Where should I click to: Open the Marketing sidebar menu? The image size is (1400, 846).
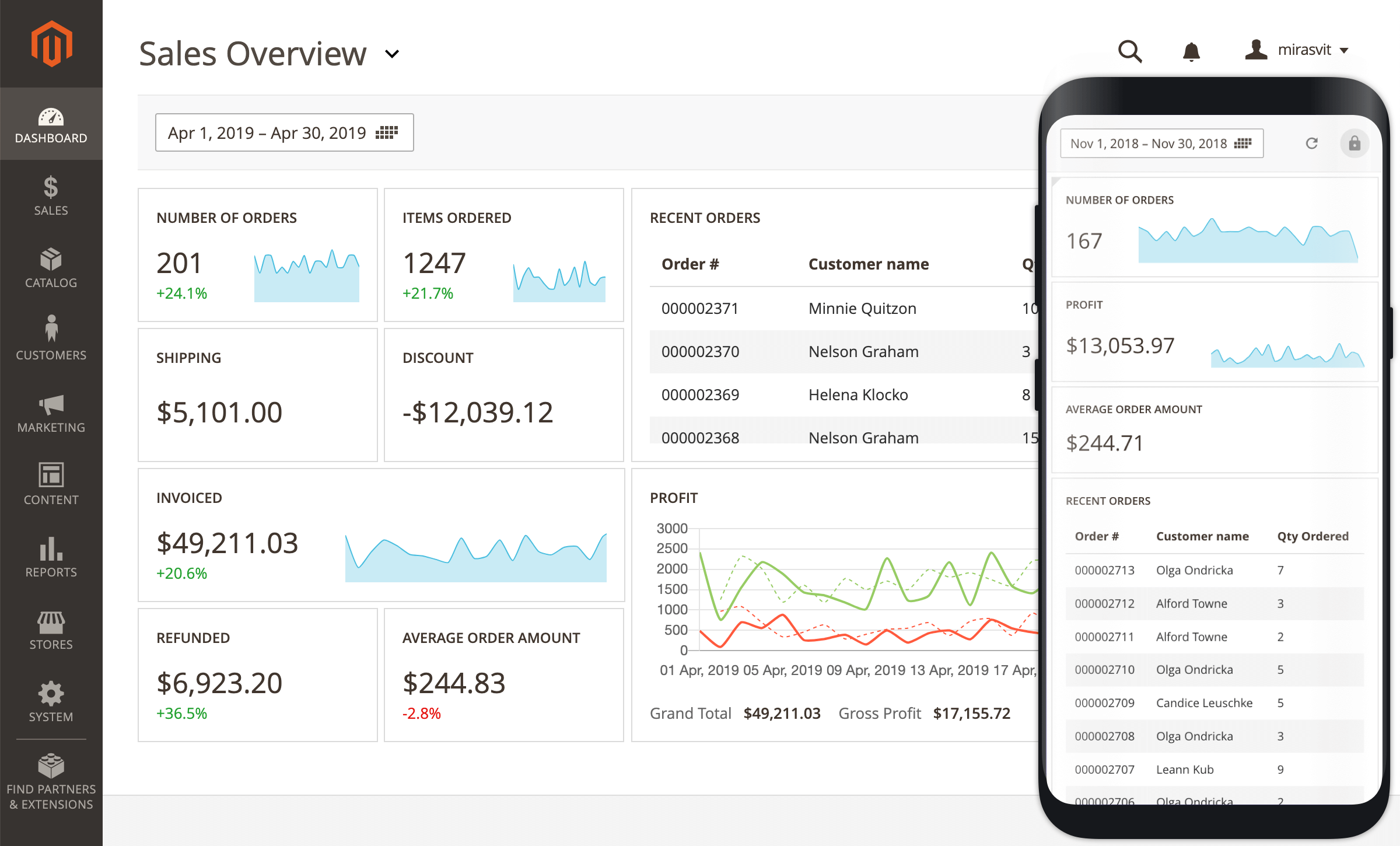(51, 413)
